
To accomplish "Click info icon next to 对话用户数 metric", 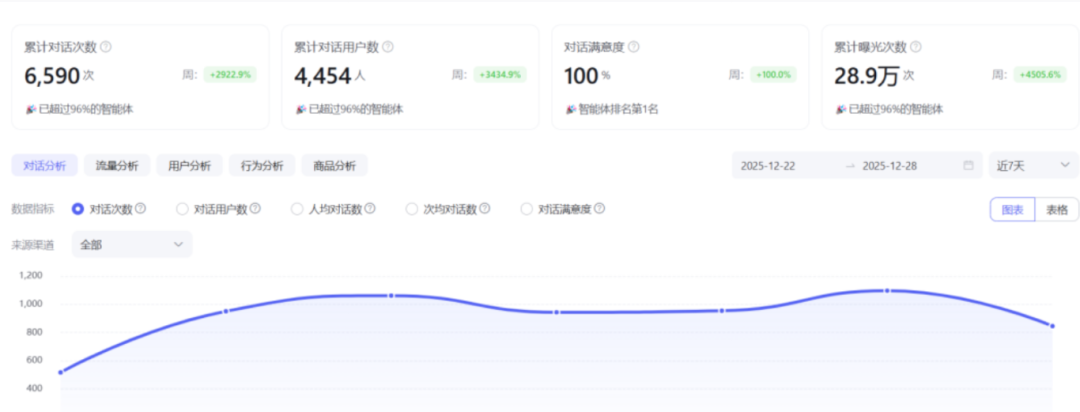I will [x=255, y=209].
